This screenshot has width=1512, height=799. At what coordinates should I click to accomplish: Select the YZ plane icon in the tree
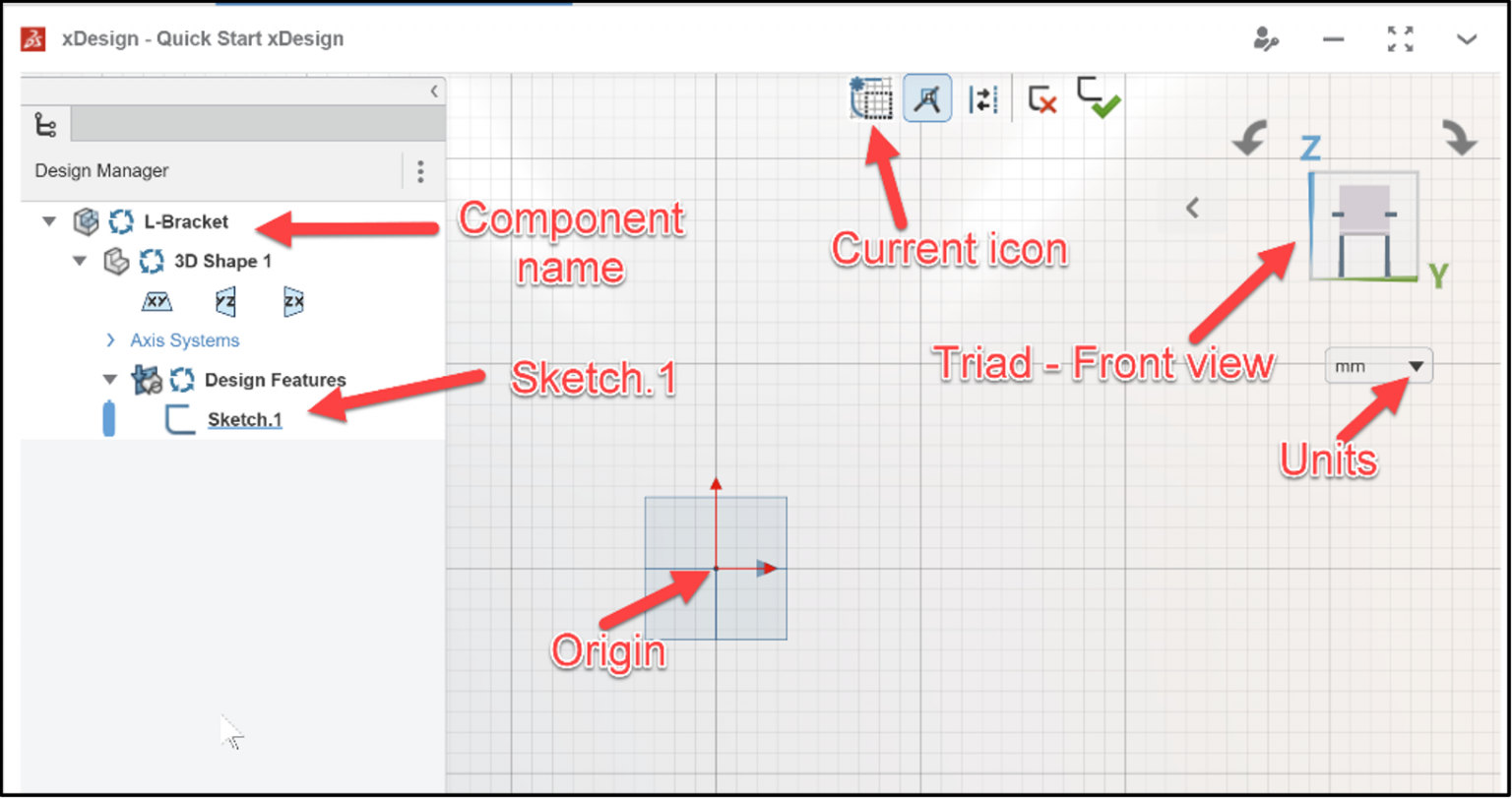coord(224,301)
